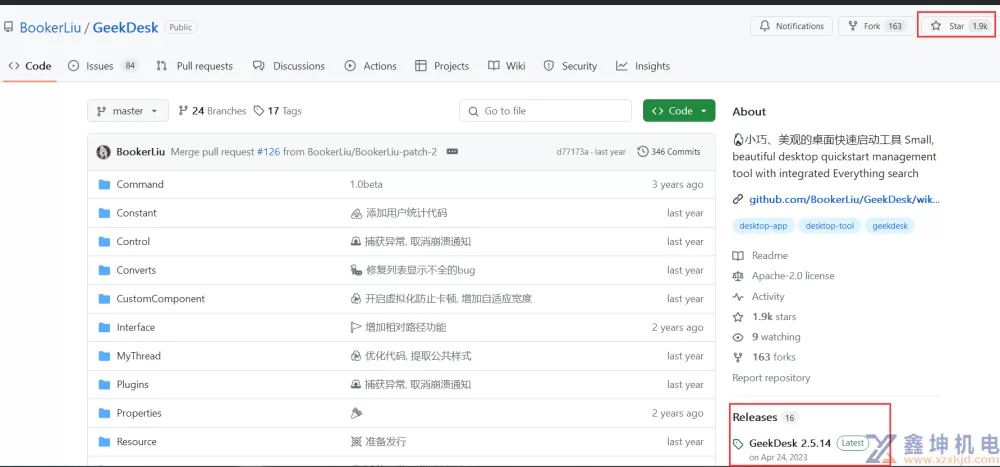
Task: Open commit hash d77173a
Action: tap(572, 152)
